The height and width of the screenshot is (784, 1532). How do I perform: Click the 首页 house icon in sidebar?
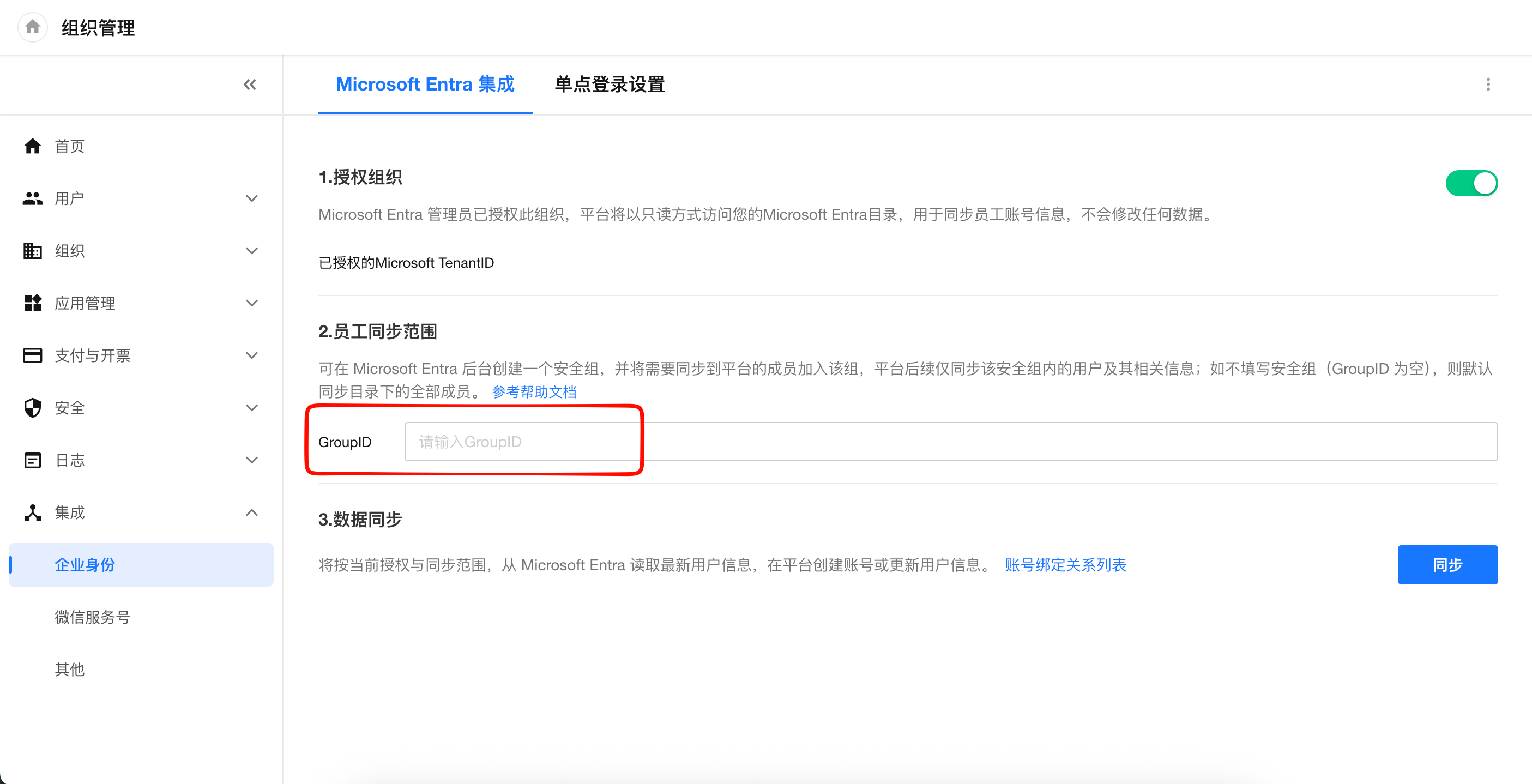(x=33, y=146)
